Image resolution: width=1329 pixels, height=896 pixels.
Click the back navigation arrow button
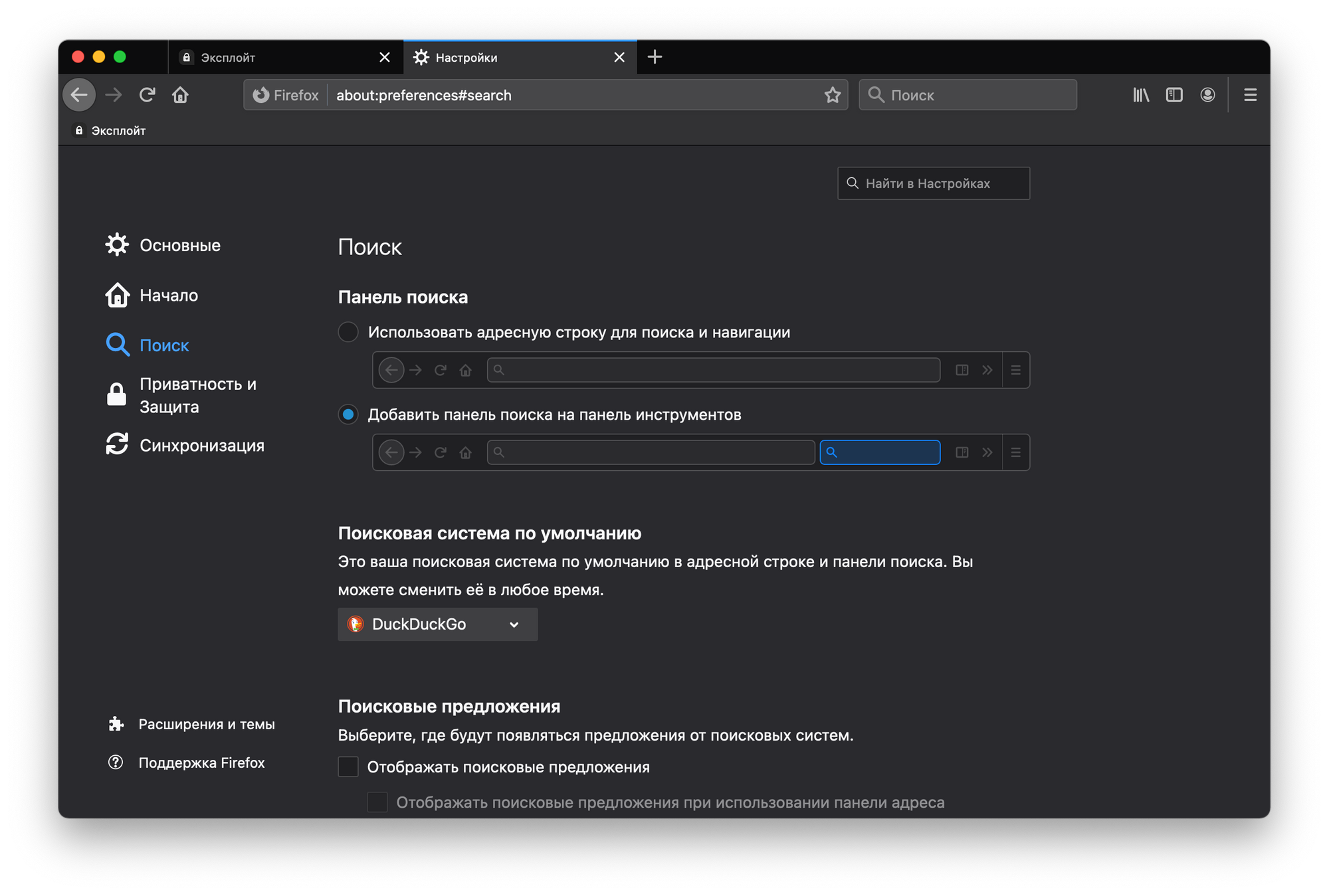pos(79,95)
